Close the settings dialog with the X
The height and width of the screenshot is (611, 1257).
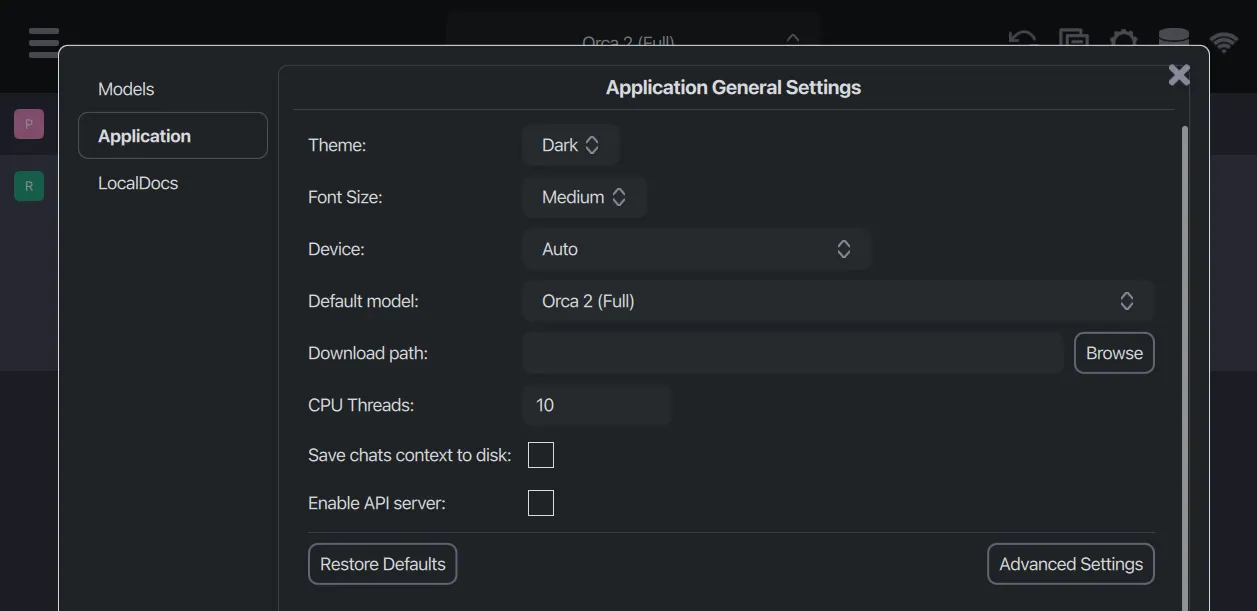click(1179, 75)
